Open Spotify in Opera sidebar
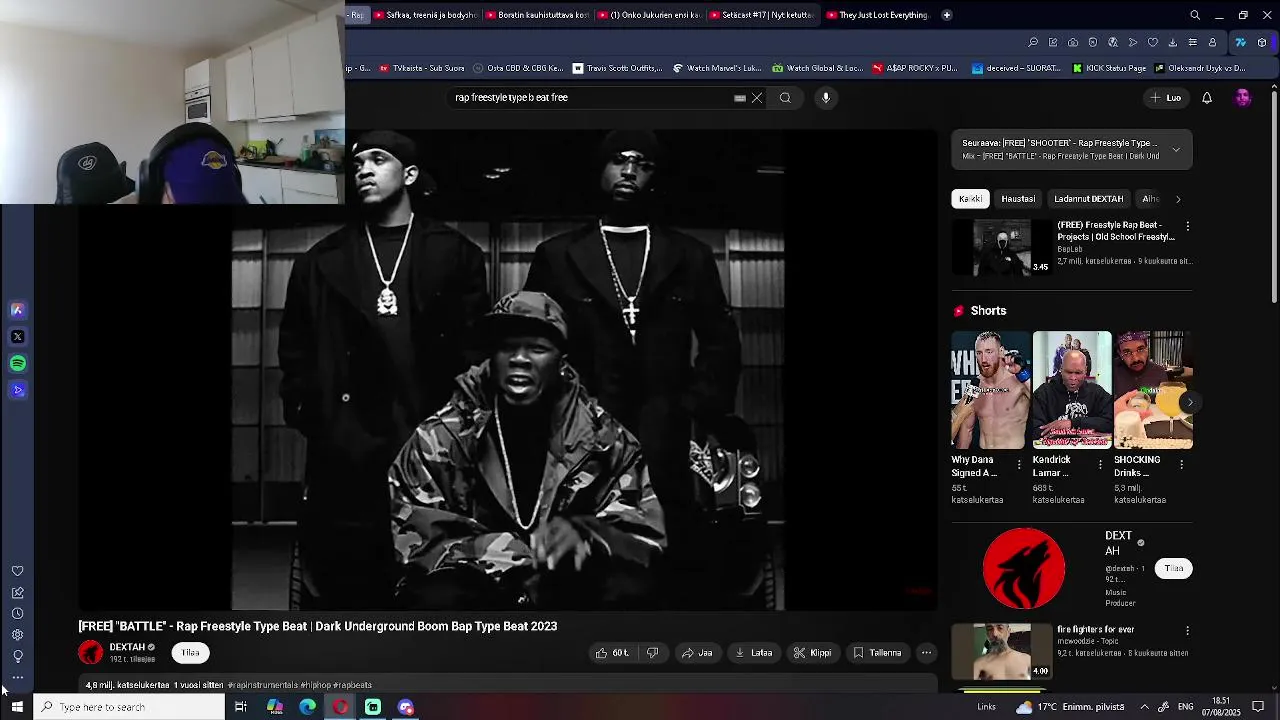The width and height of the screenshot is (1280, 720). click(17, 363)
